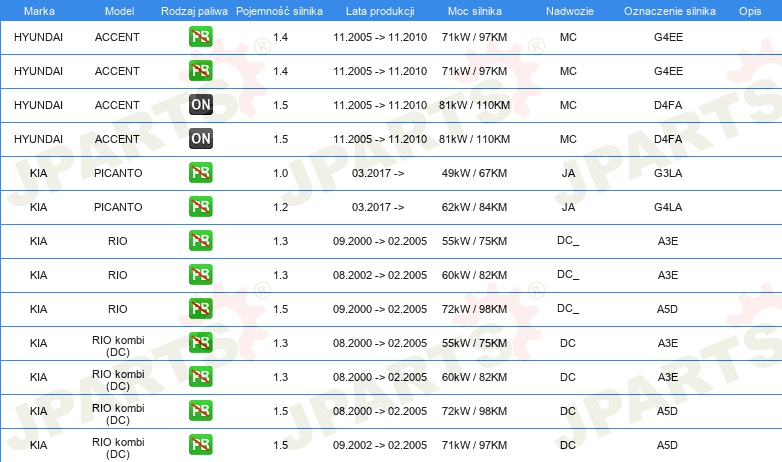Screen dimensions: 782x462
Task: Click the Rodzaj paliwa column header
Action: coord(194,11)
